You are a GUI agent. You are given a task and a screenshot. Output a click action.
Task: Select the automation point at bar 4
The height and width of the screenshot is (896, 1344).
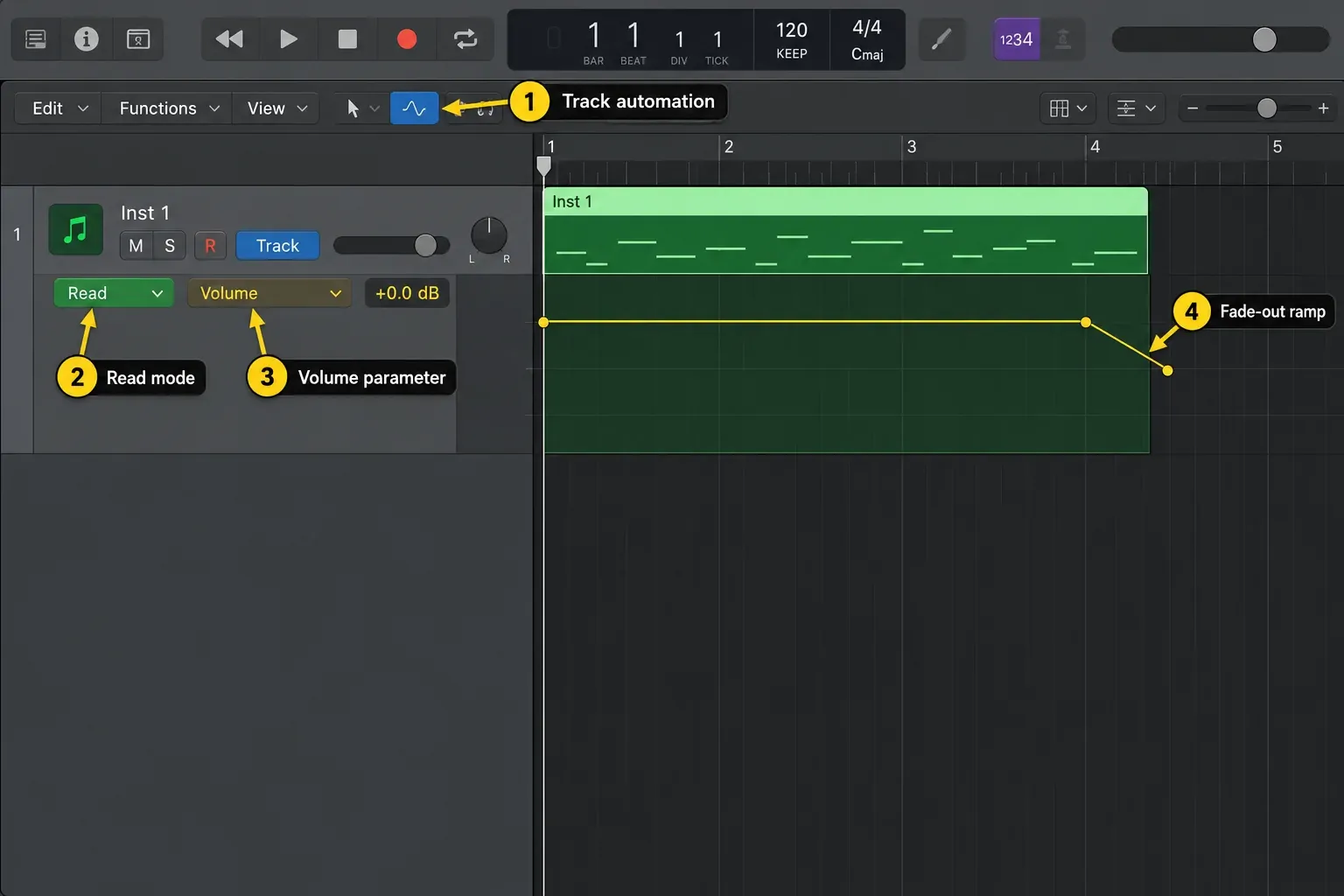1086,322
